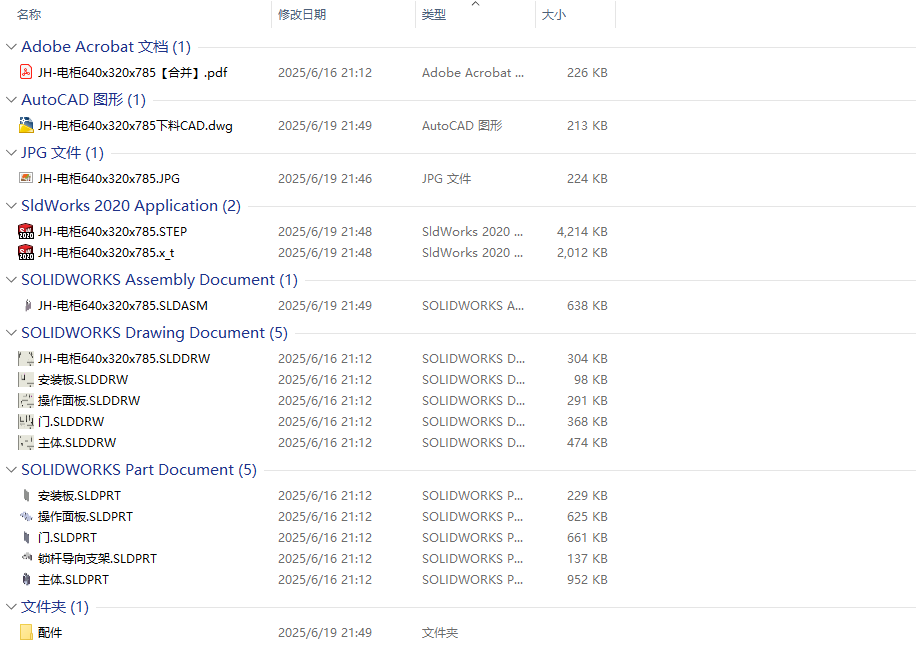Select file JH-电柜640x320x785.x_t
Screen dimensions: 916x660
click(106, 252)
